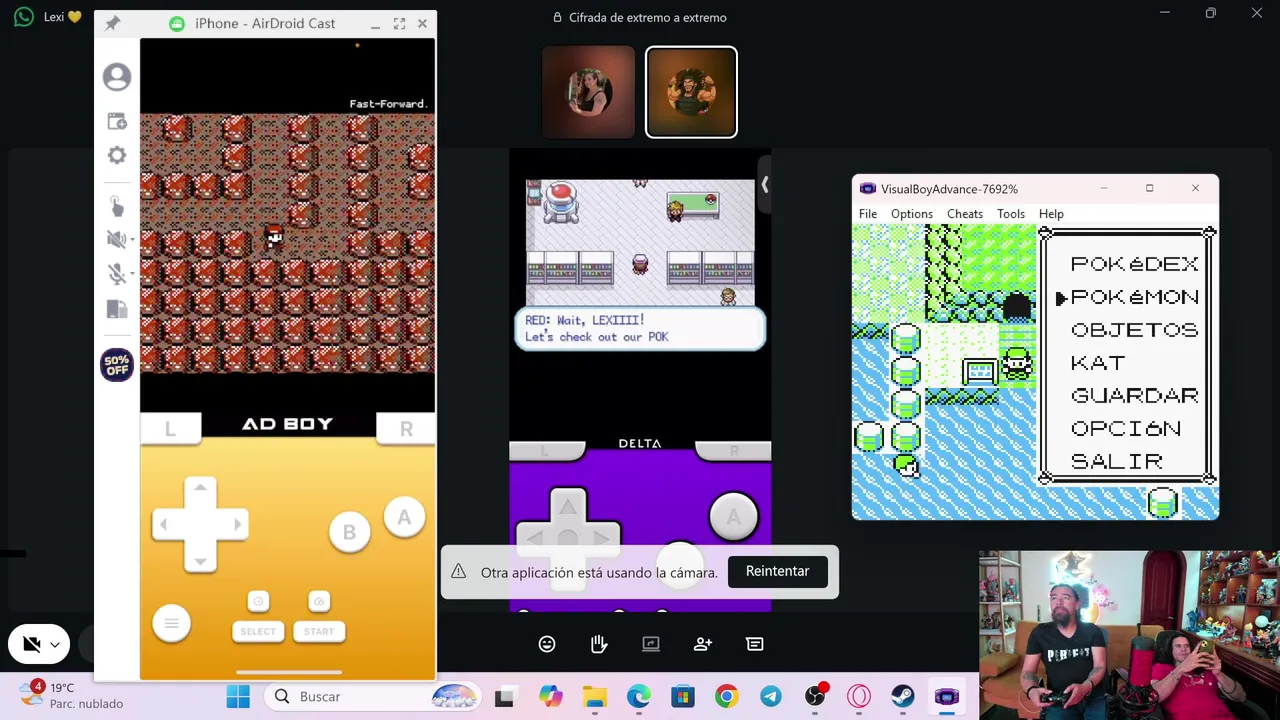Click the screen rotate icon in AirDroid sidebar

117,310
